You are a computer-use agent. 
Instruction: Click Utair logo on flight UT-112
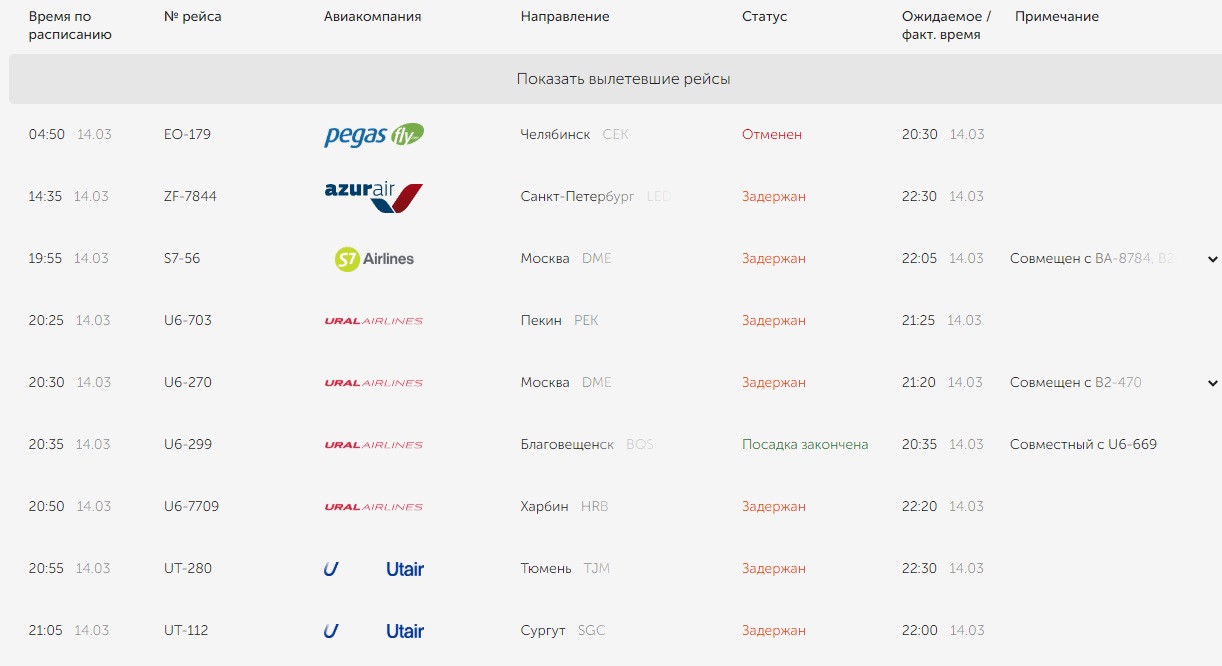tap(374, 631)
